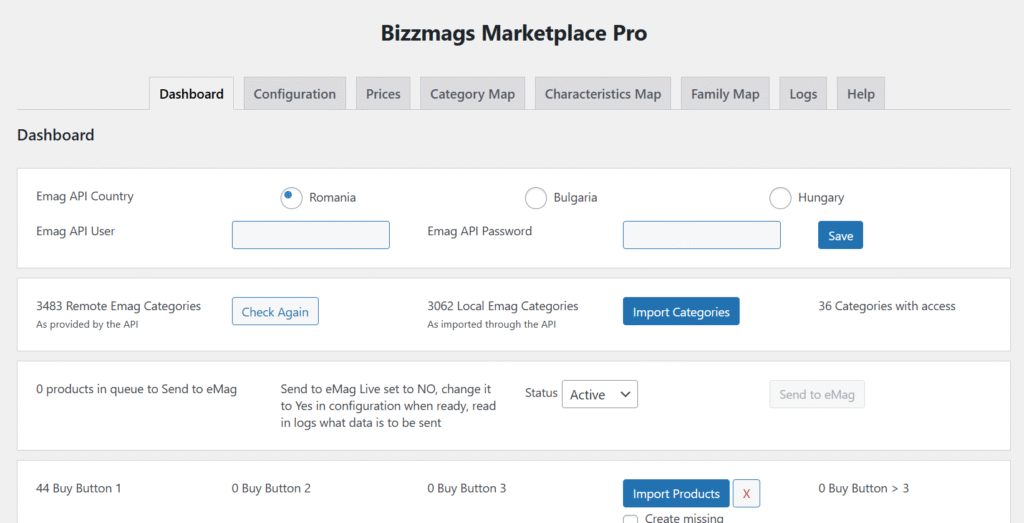Select the Romania radio button

click(291, 198)
